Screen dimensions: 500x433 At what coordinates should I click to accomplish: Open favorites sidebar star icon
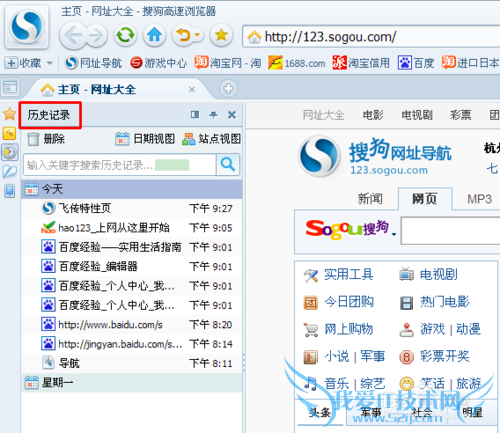point(9,114)
